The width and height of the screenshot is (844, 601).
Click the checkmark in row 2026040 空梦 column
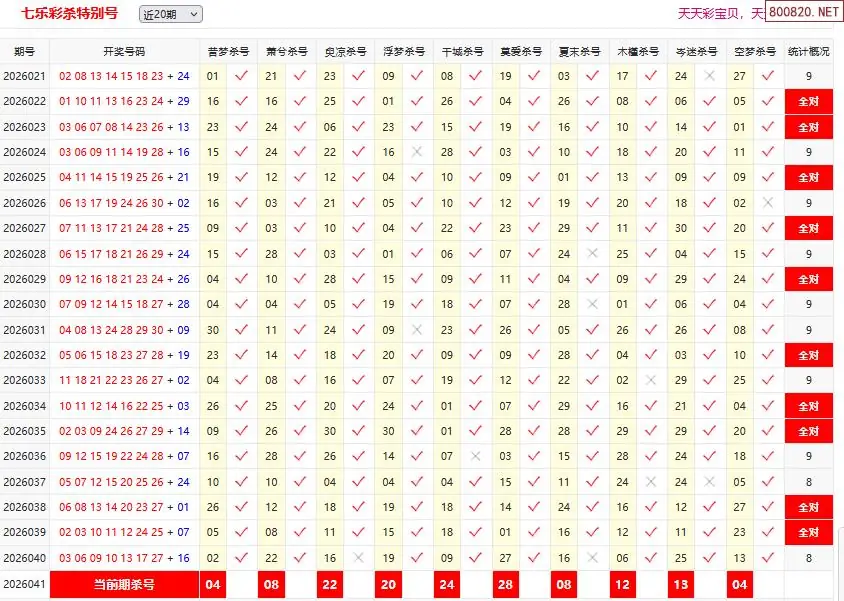[x=768, y=558]
